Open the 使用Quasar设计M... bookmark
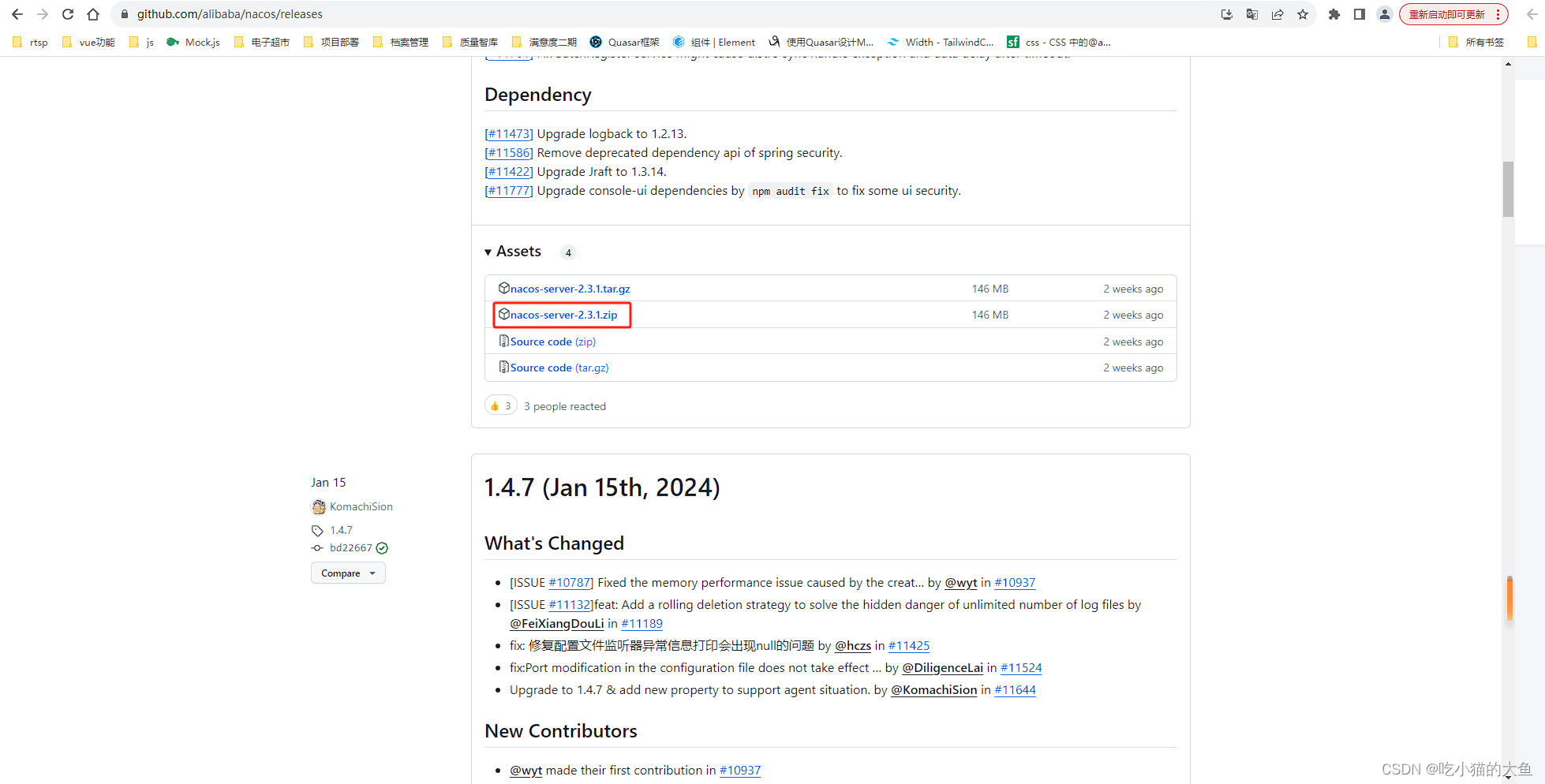Screen dimensions: 1545x784 [x=821, y=43]
